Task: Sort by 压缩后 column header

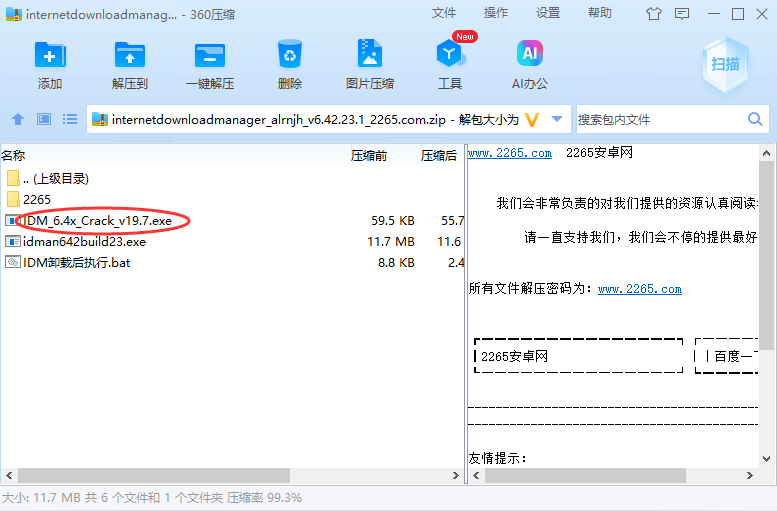Action: 439,156
